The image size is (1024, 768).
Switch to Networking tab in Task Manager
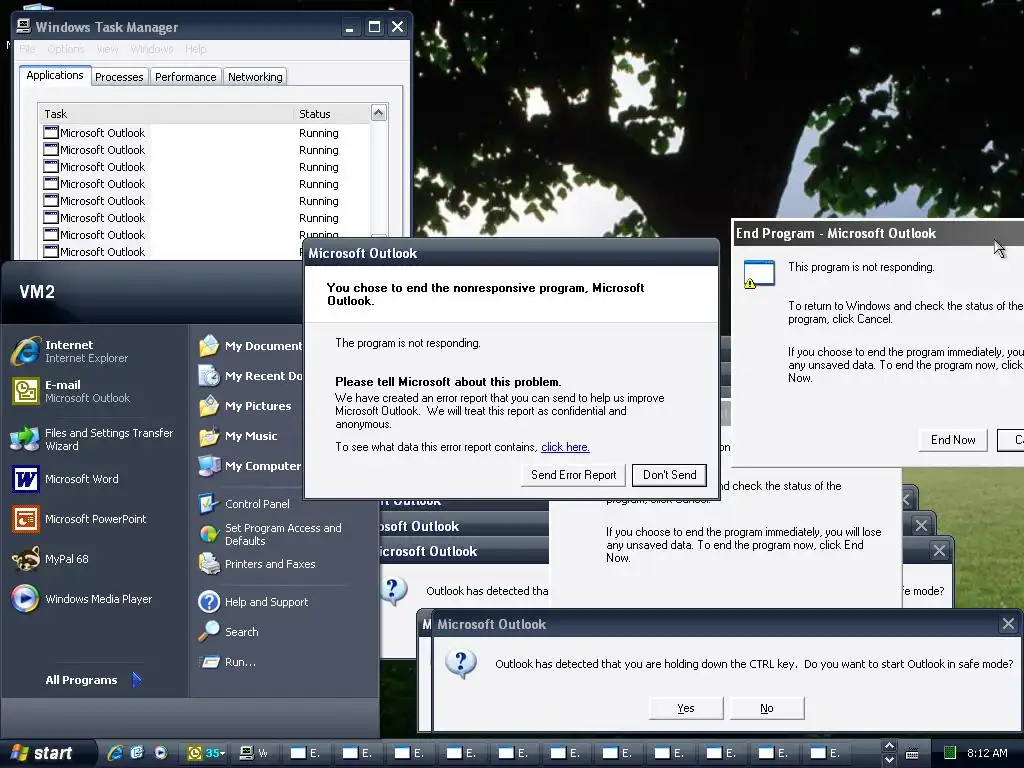tap(255, 77)
